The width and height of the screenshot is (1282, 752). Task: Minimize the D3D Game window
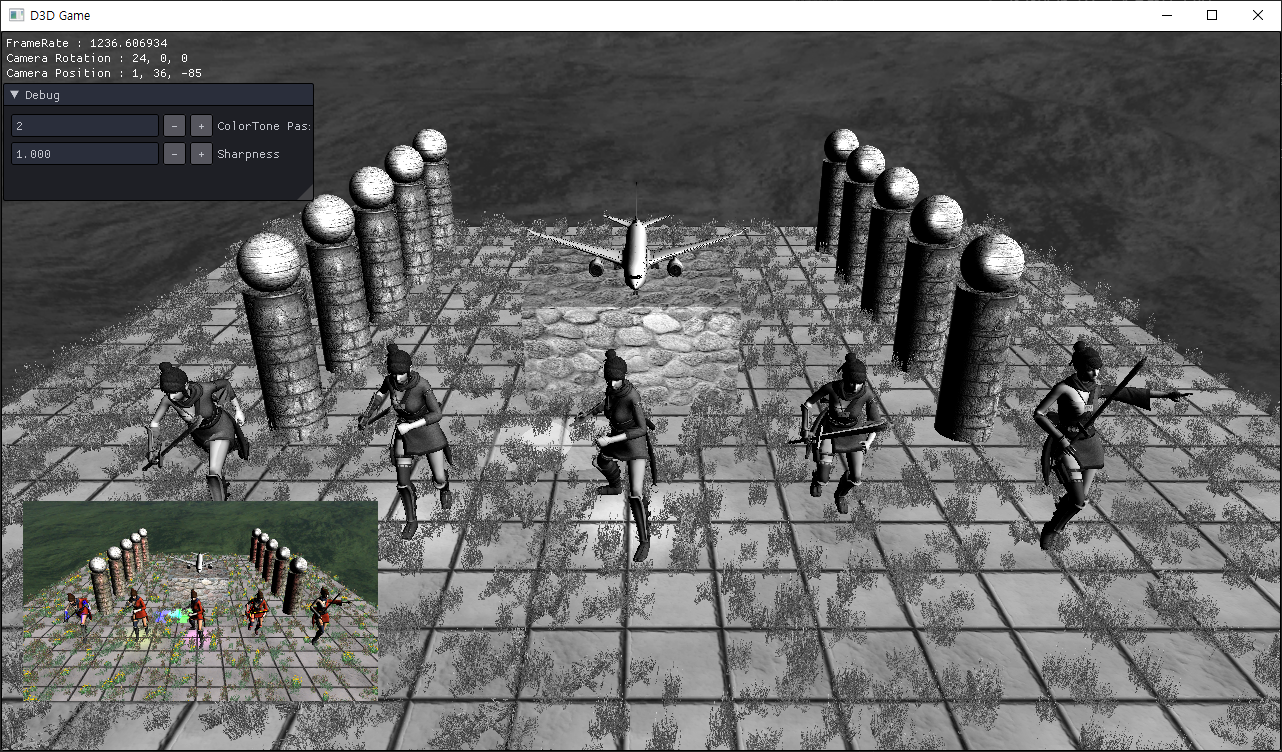pyautogui.click(x=1166, y=15)
